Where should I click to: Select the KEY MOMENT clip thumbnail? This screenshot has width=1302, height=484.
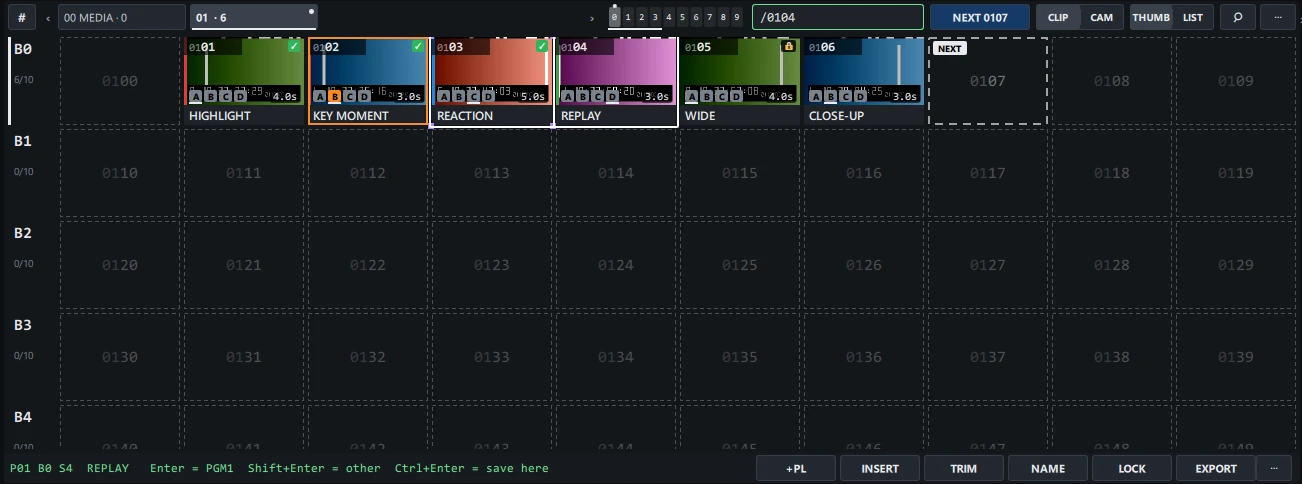pos(368,71)
